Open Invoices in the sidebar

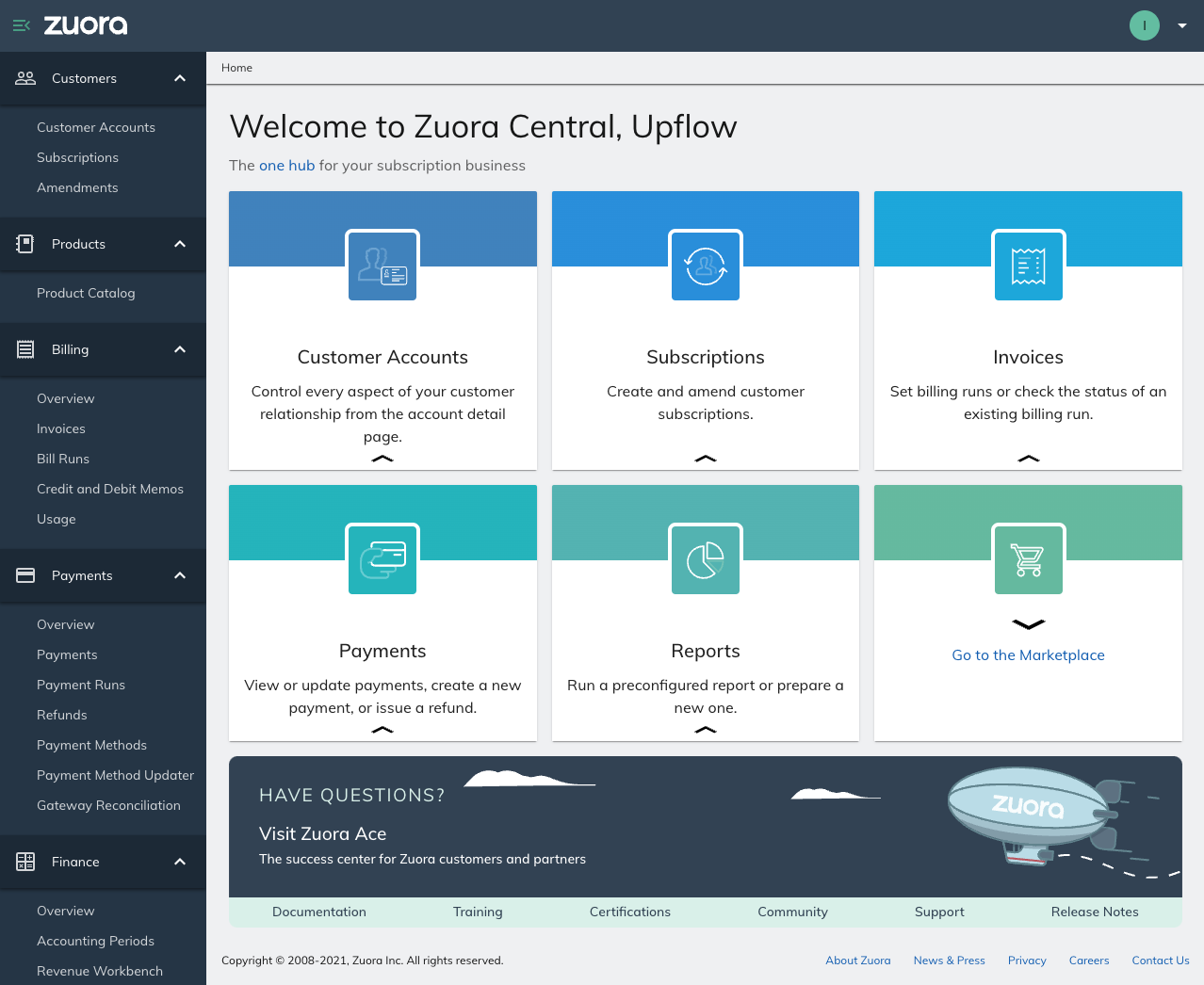coord(61,428)
